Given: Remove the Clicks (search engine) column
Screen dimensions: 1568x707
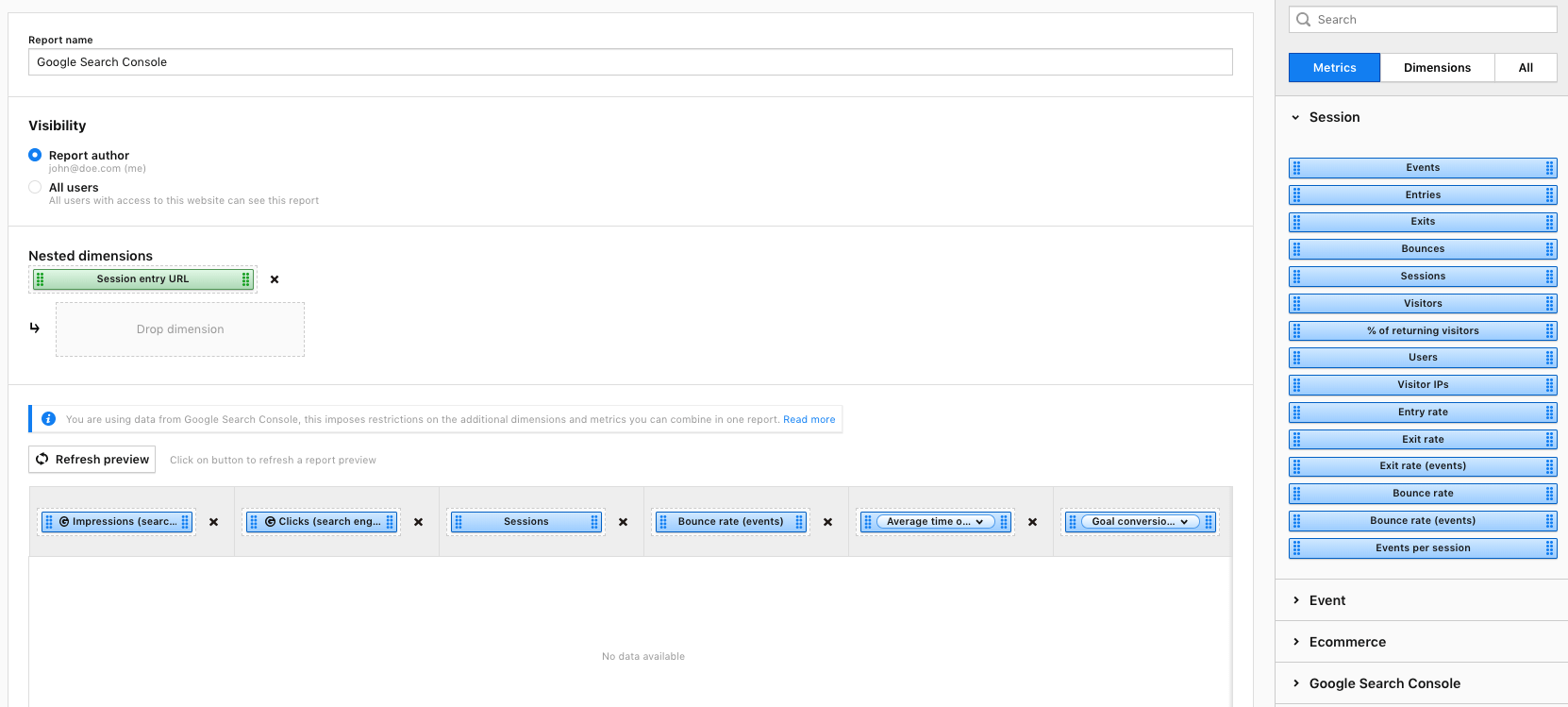Looking at the screenshot, I should (418, 522).
